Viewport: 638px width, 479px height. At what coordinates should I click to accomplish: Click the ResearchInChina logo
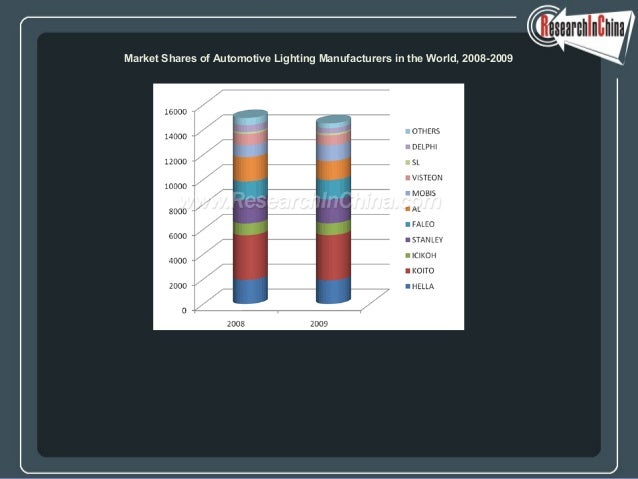pyautogui.click(x=581, y=33)
